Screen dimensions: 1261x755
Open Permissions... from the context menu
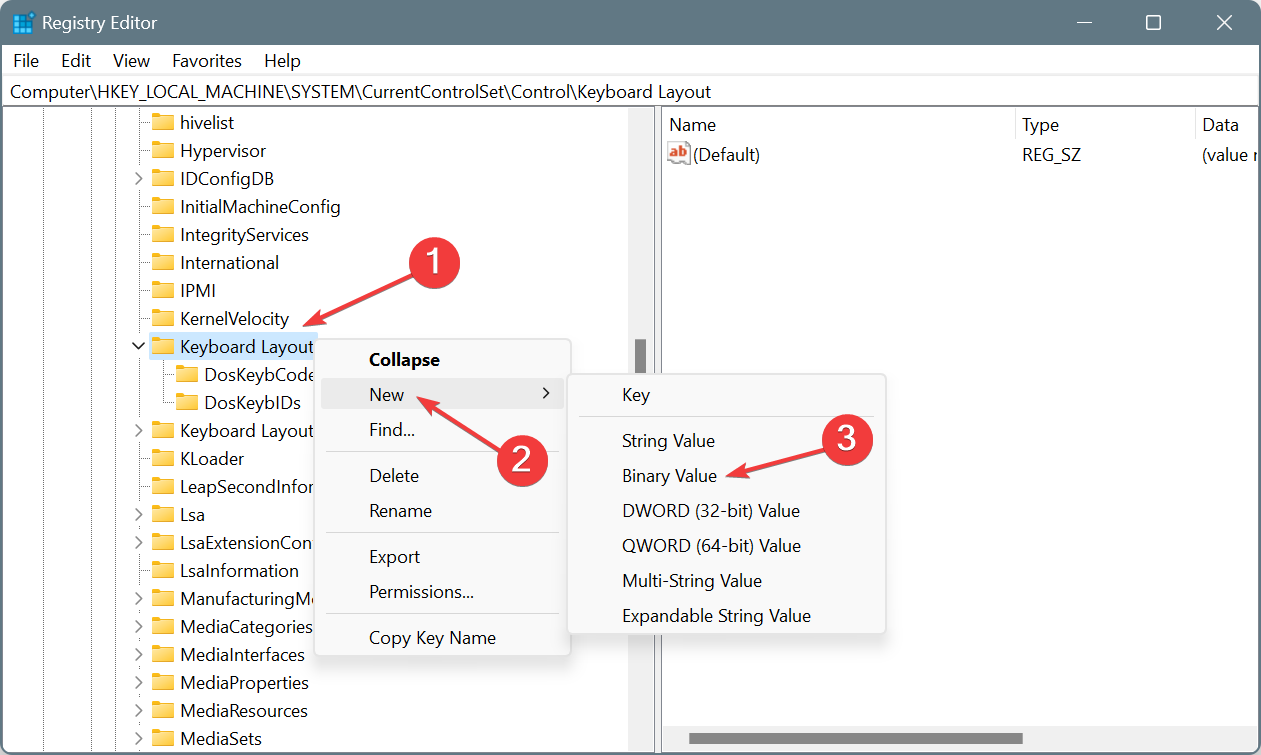(x=442, y=592)
